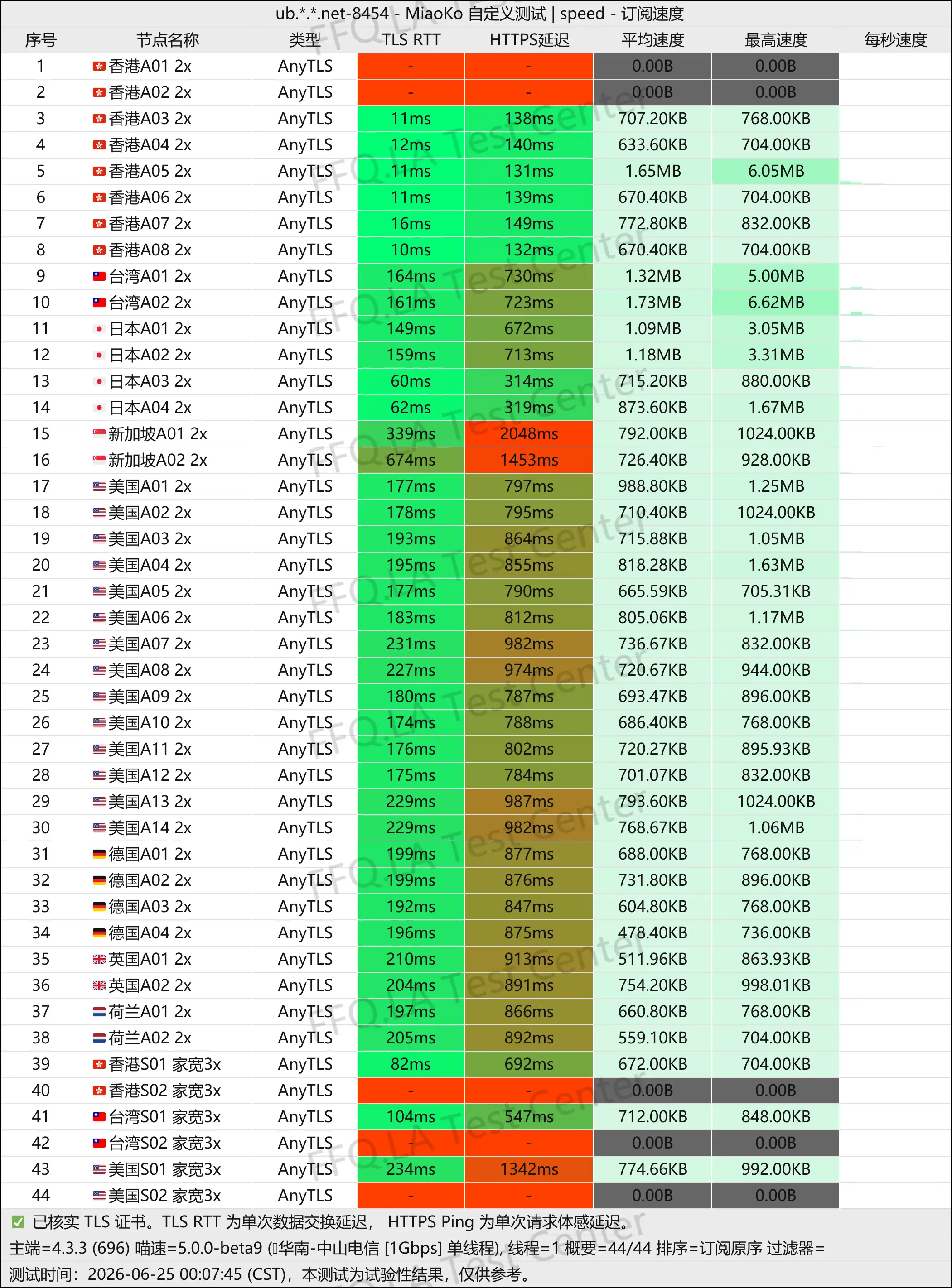Image resolution: width=952 pixels, height=1288 pixels.
Task: Click the Hong Kong flag beside 香港A01 2x
Action: pyautogui.click(x=99, y=66)
